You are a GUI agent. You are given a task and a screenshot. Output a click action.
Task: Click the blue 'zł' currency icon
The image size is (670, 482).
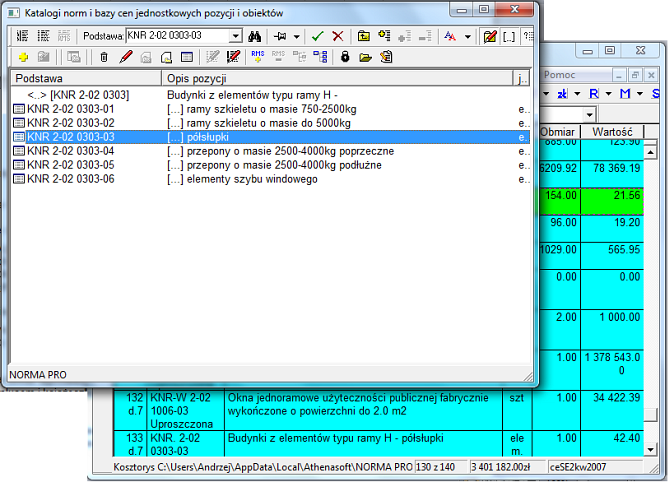point(563,94)
